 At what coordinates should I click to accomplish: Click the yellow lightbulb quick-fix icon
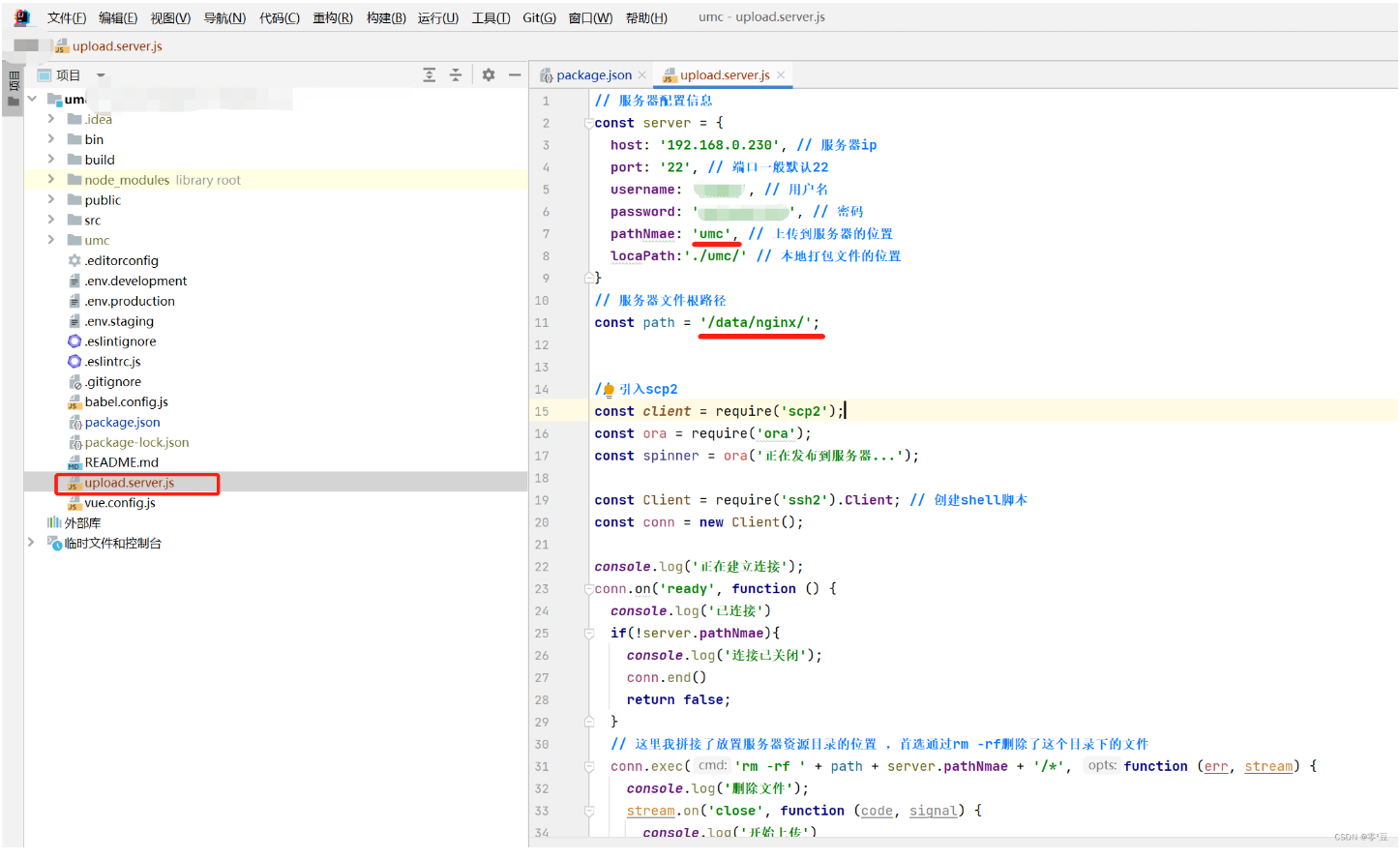coord(609,390)
